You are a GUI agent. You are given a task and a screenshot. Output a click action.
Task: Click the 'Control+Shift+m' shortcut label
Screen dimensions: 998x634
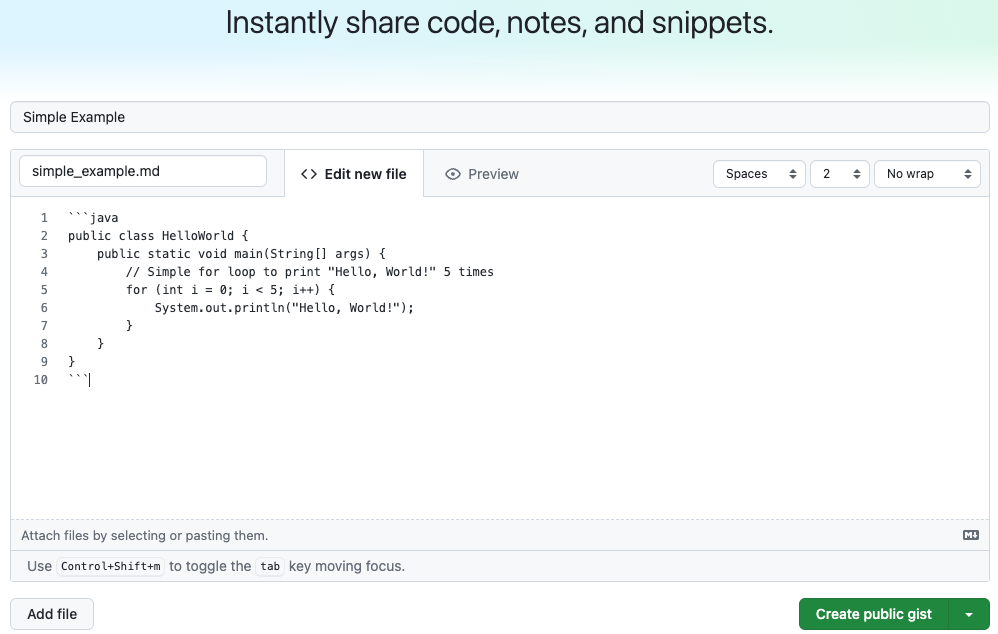coord(111,566)
